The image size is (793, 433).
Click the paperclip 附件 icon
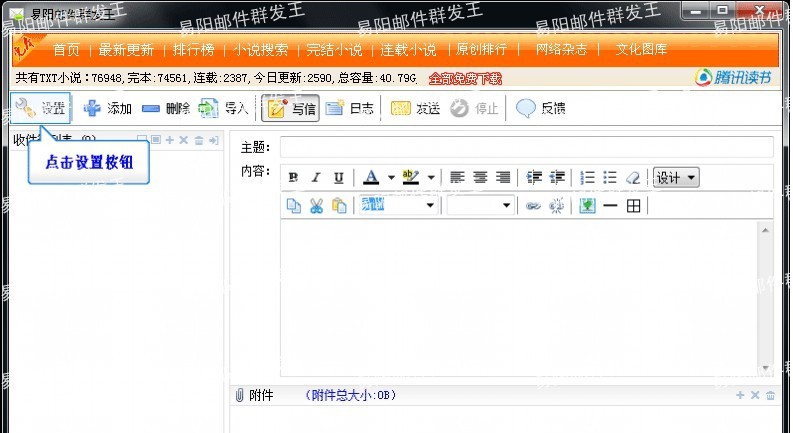tap(240, 395)
